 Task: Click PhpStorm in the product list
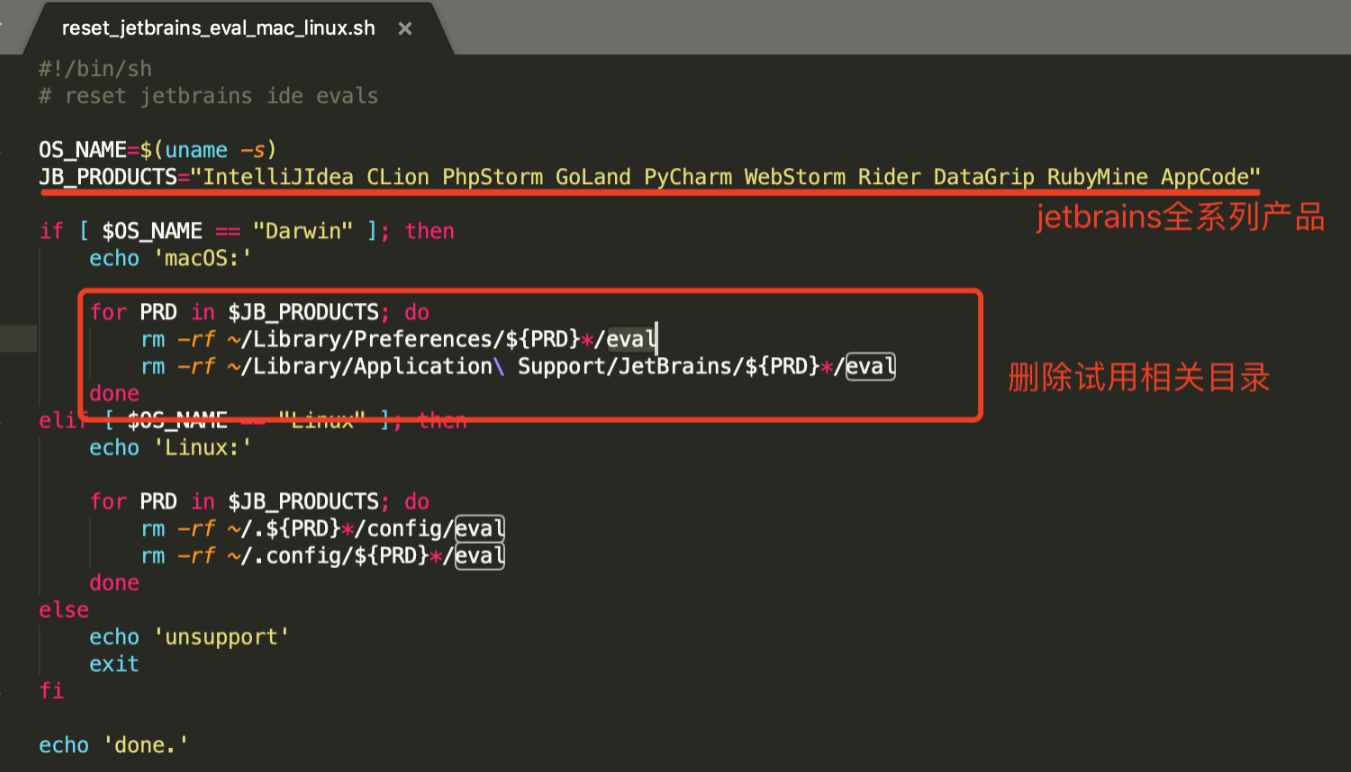(x=492, y=177)
